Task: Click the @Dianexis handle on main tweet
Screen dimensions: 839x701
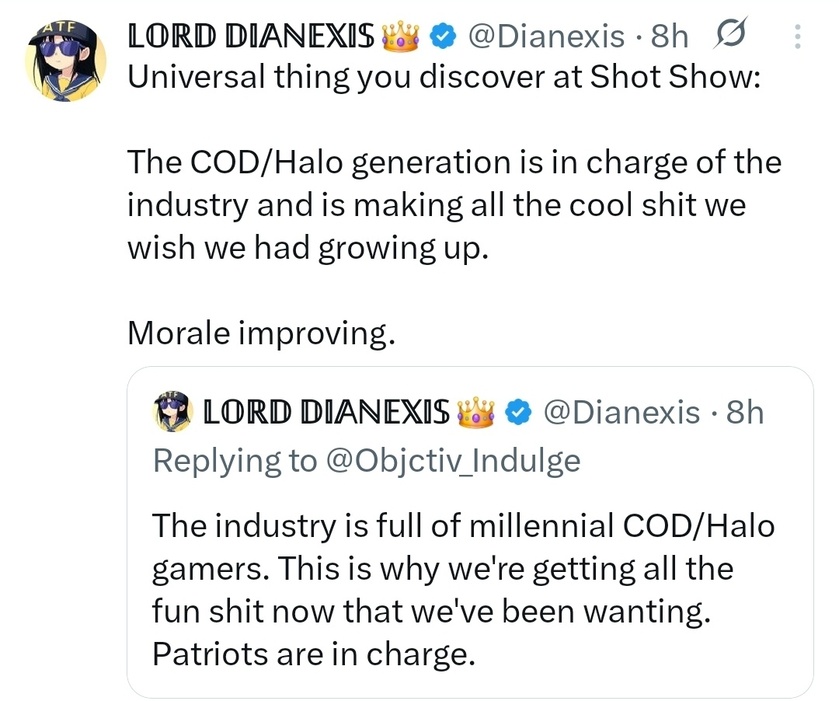Action: (546, 37)
